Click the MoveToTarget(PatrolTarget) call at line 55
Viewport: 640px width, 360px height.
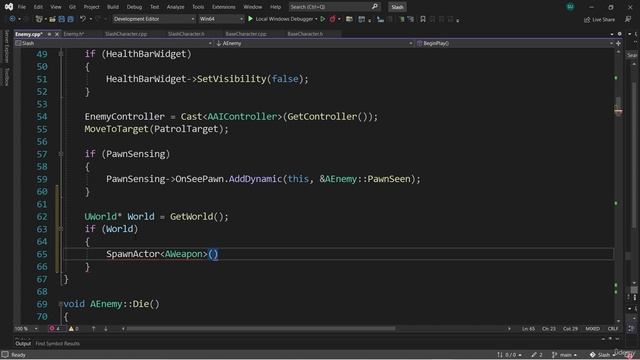tap(156, 129)
